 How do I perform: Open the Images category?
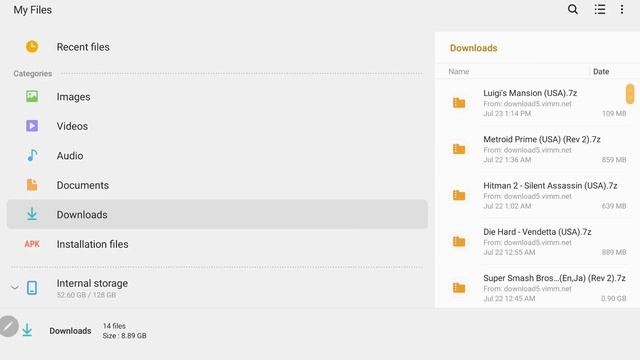[x=217, y=97]
